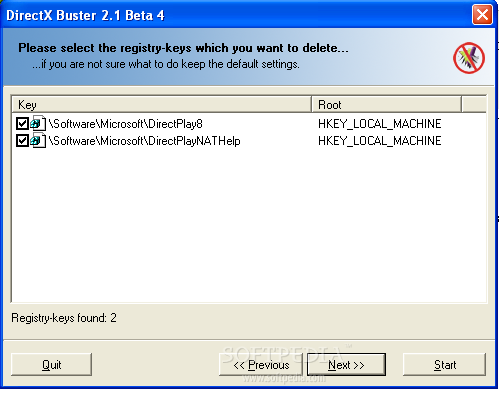The width and height of the screenshot is (499, 396).
Task: Close the DirectX Buster window
Action: 482,15
